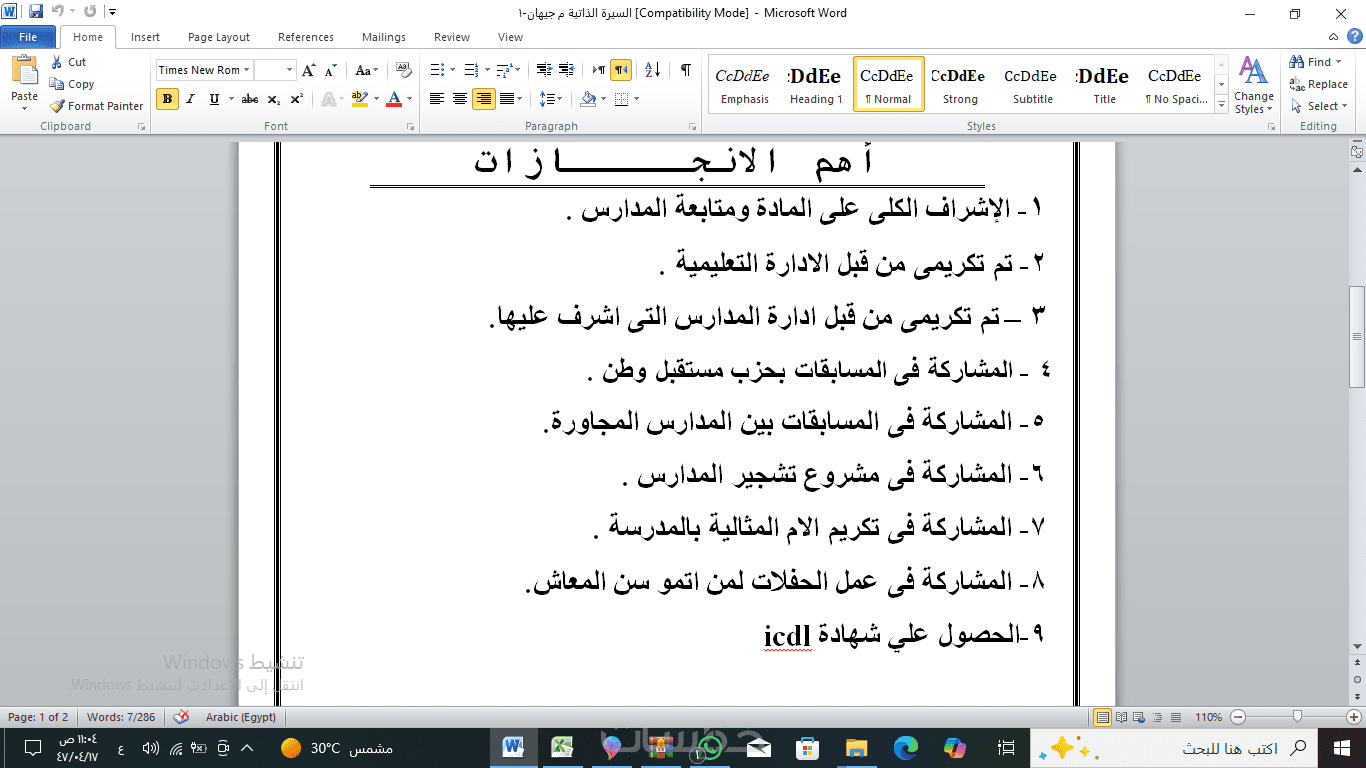Open Excel from the taskbar

[x=562, y=747]
